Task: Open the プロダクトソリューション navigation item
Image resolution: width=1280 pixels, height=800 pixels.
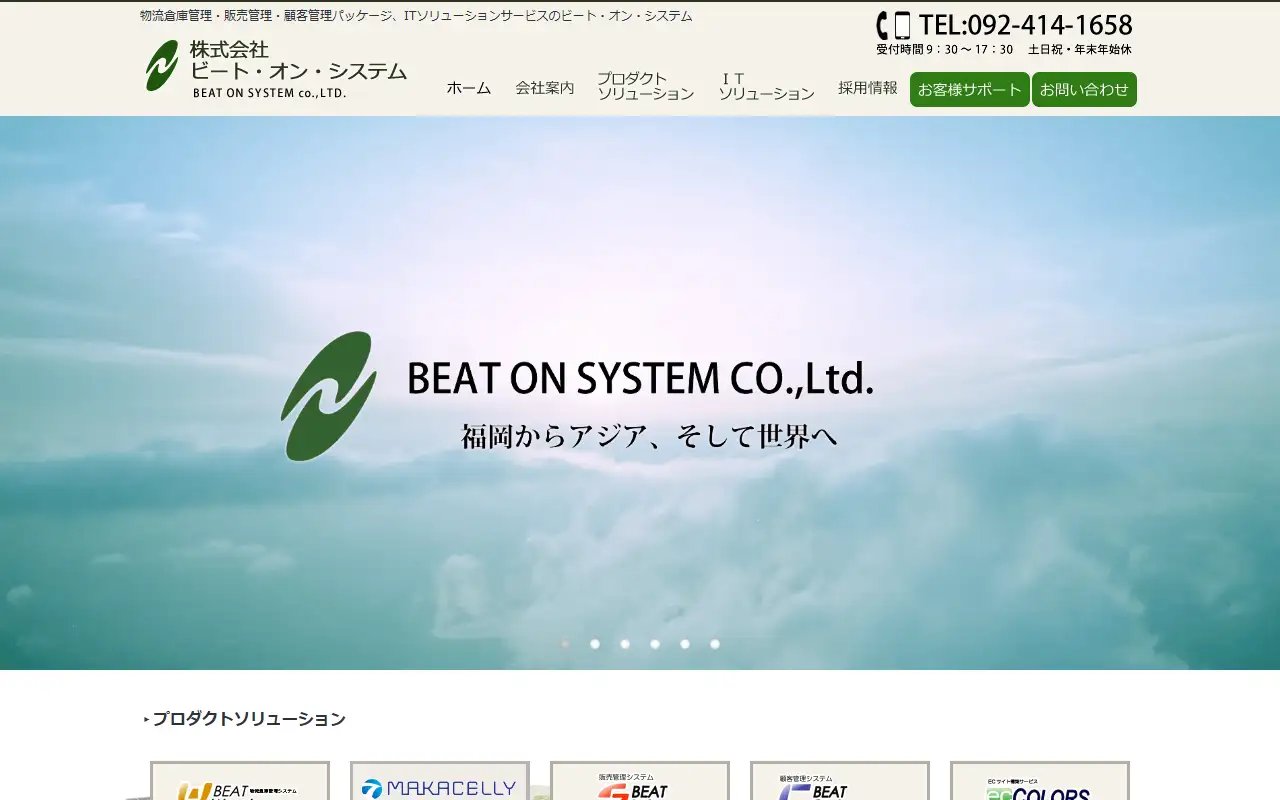Action: [x=646, y=86]
